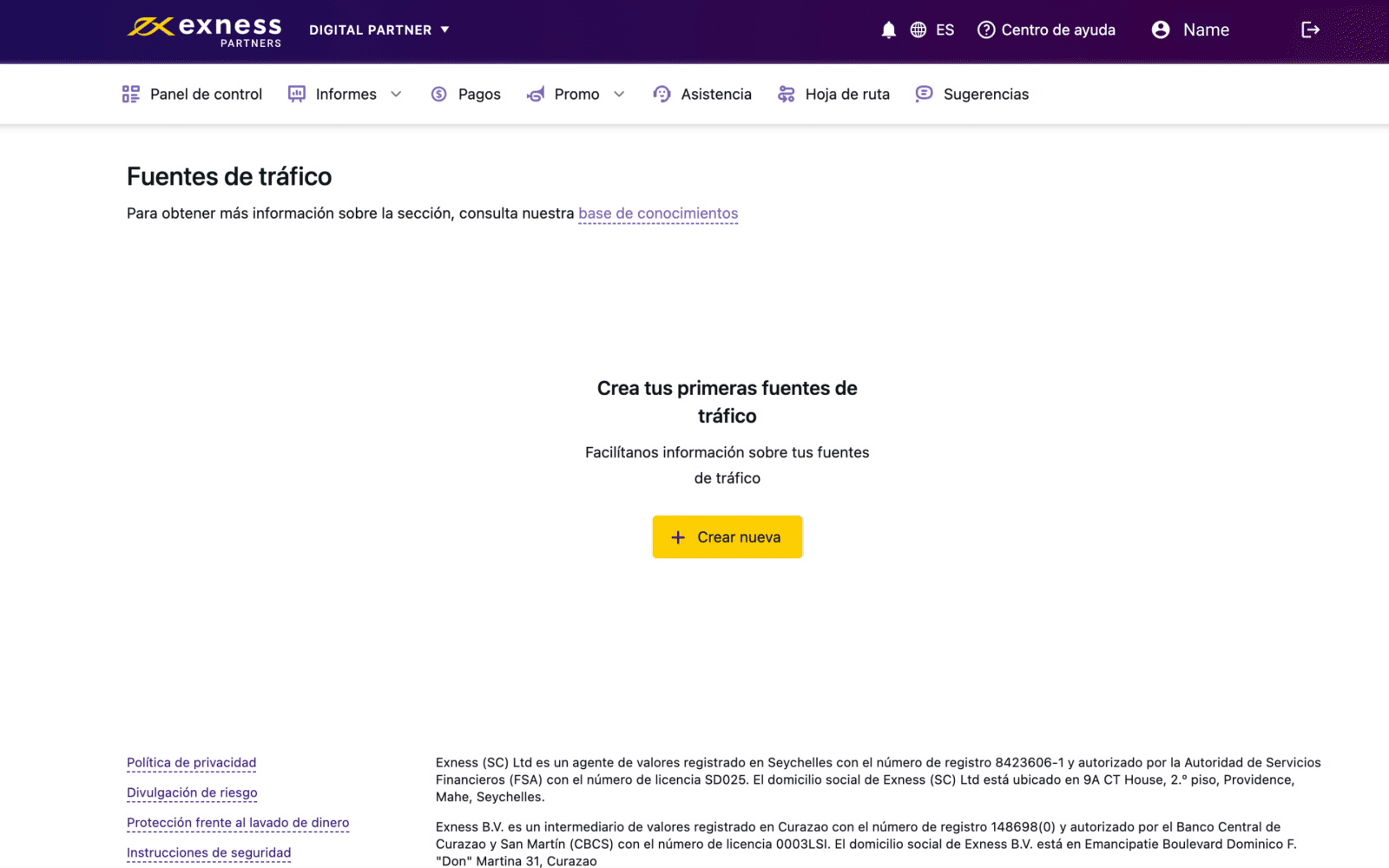Click the Sugerencias speech bubble icon
Viewport: 1389px width, 868px height.
tap(925, 94)
